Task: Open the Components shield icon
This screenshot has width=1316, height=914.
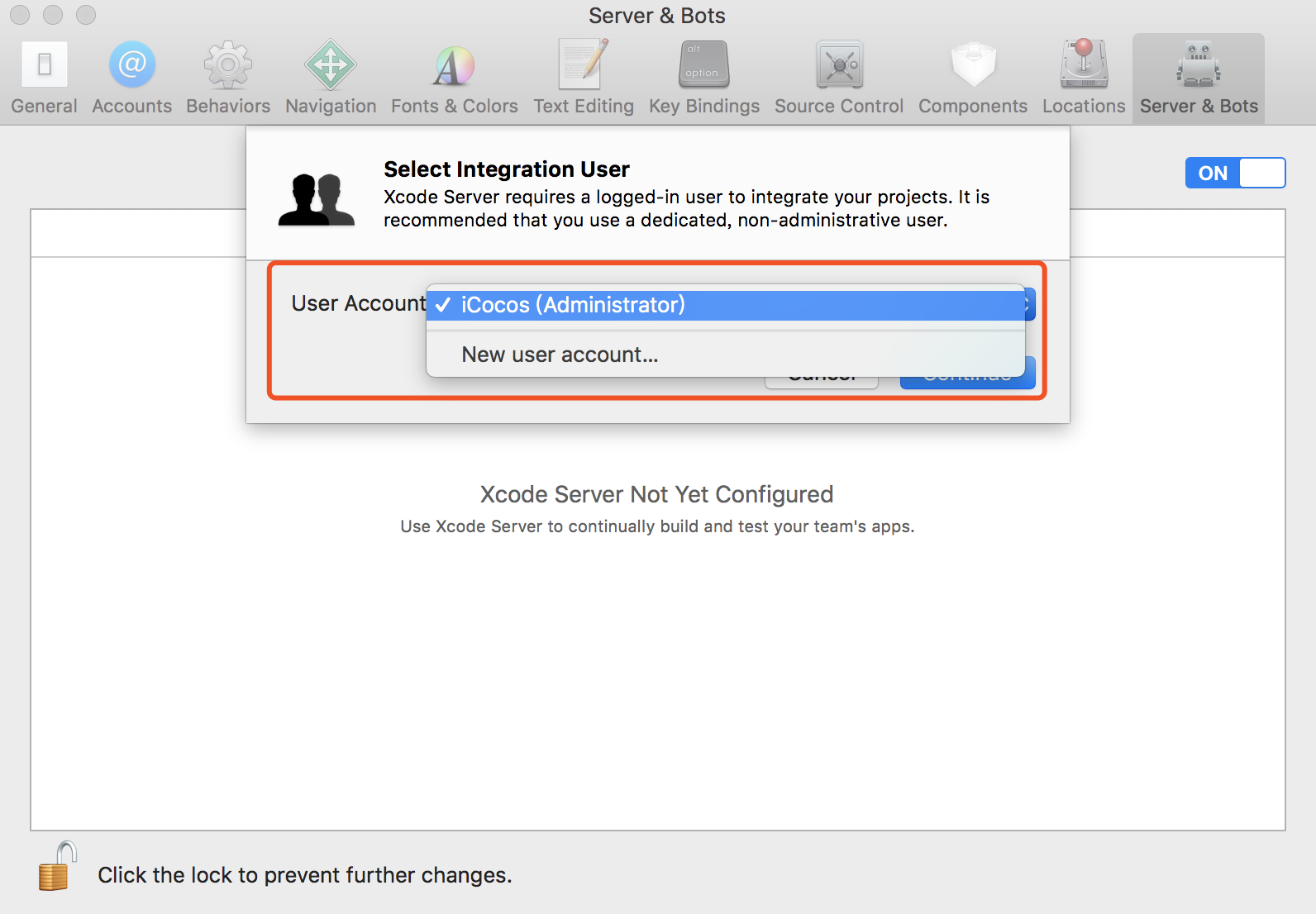Action: pyautogui.click(x=973, y=64)
